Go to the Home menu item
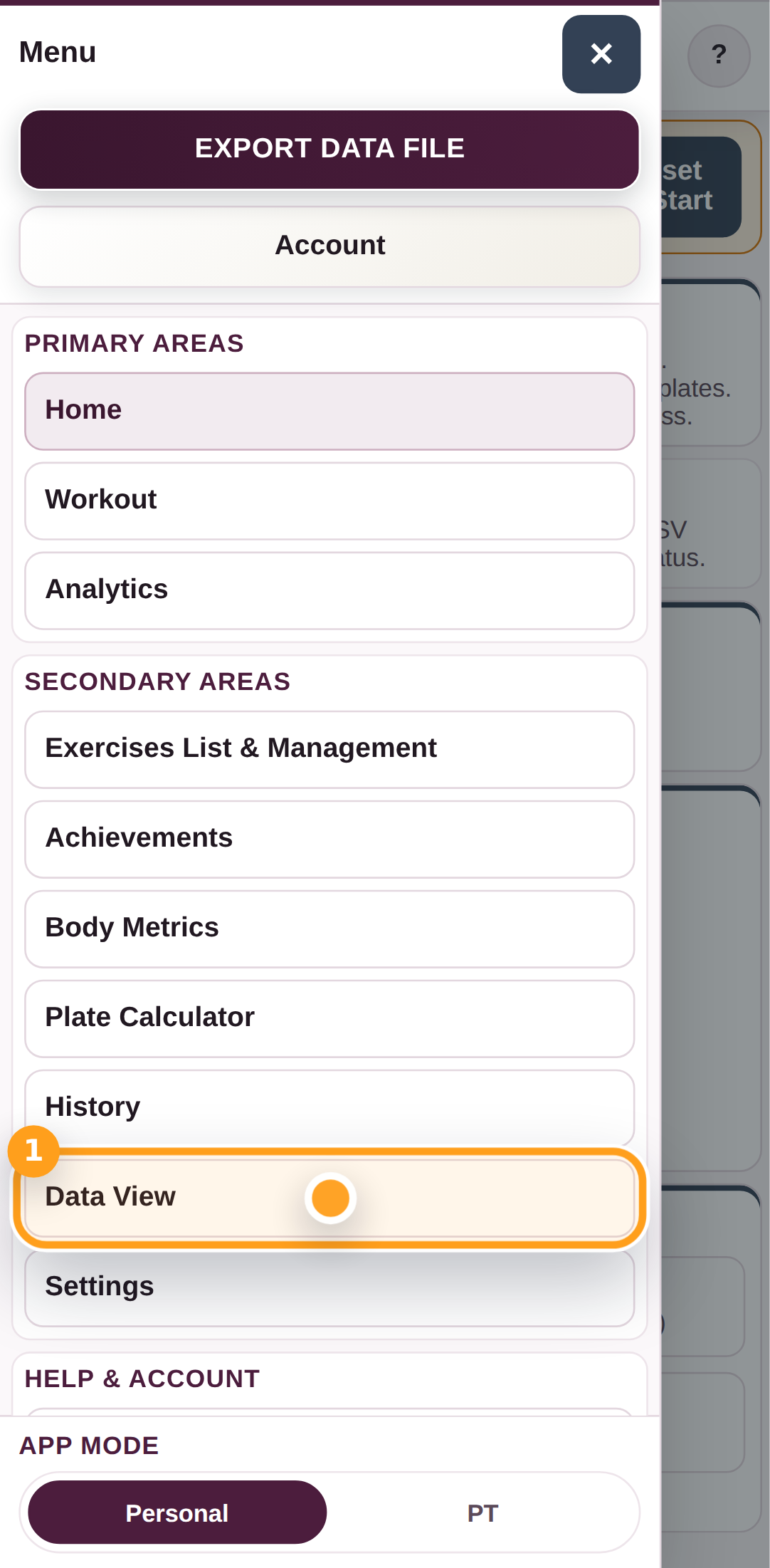The image size is (770, 1568). coord(329,411)
